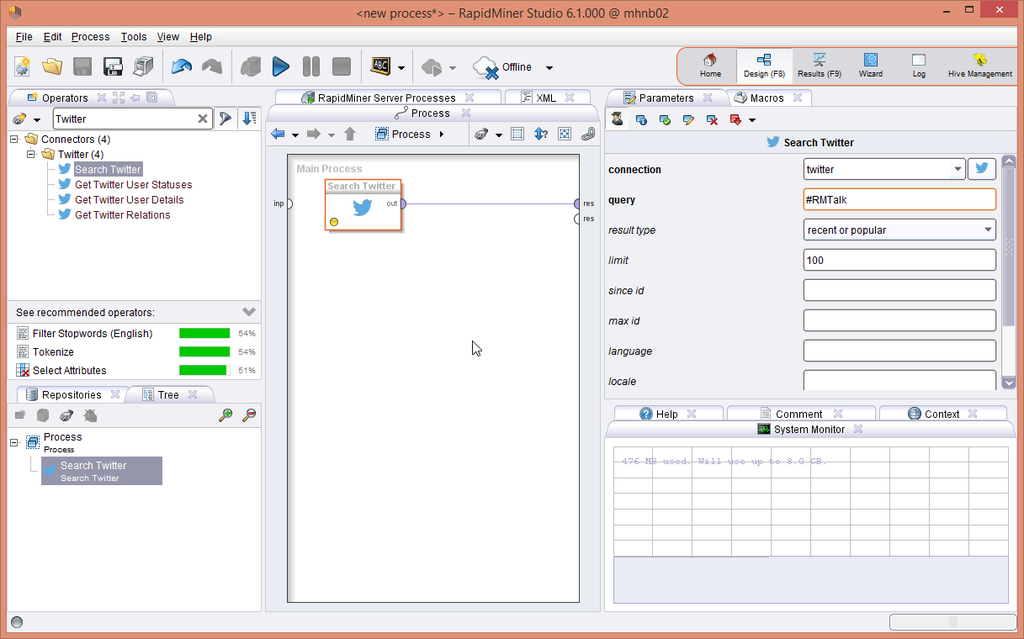Undo the last action with the blue arrow

182,67
